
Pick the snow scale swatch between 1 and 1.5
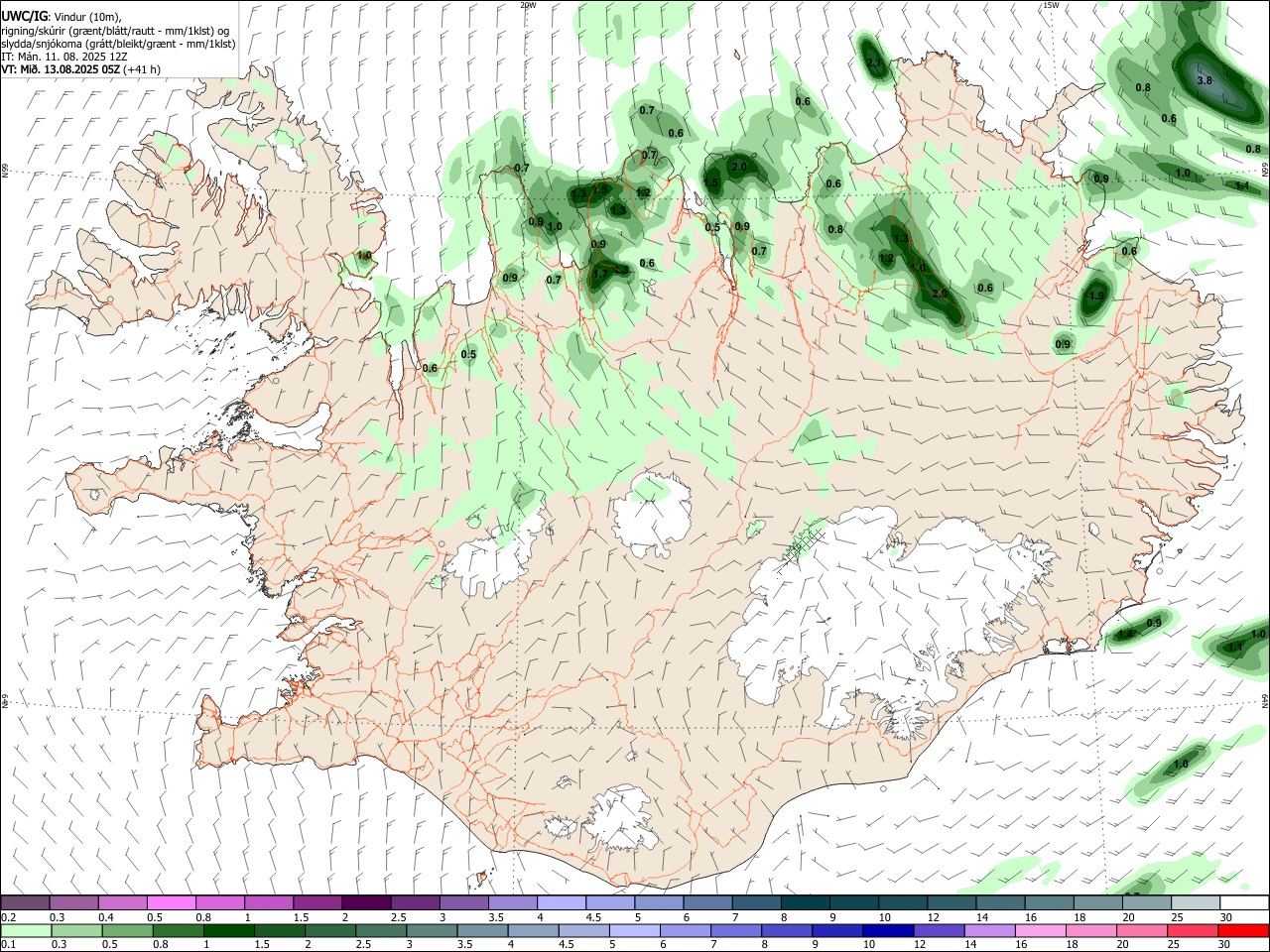point(269,902)
